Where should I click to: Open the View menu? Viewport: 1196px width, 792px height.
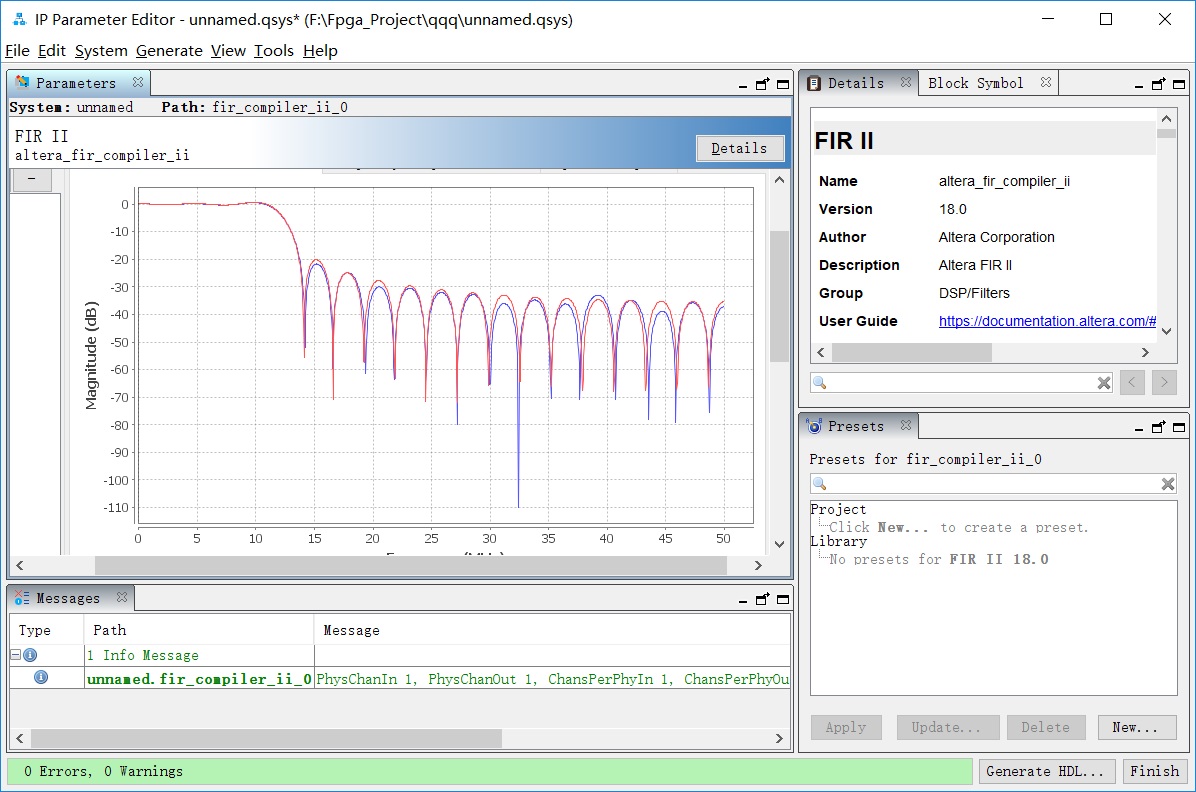pyautogui.click(x=228, y=50)
